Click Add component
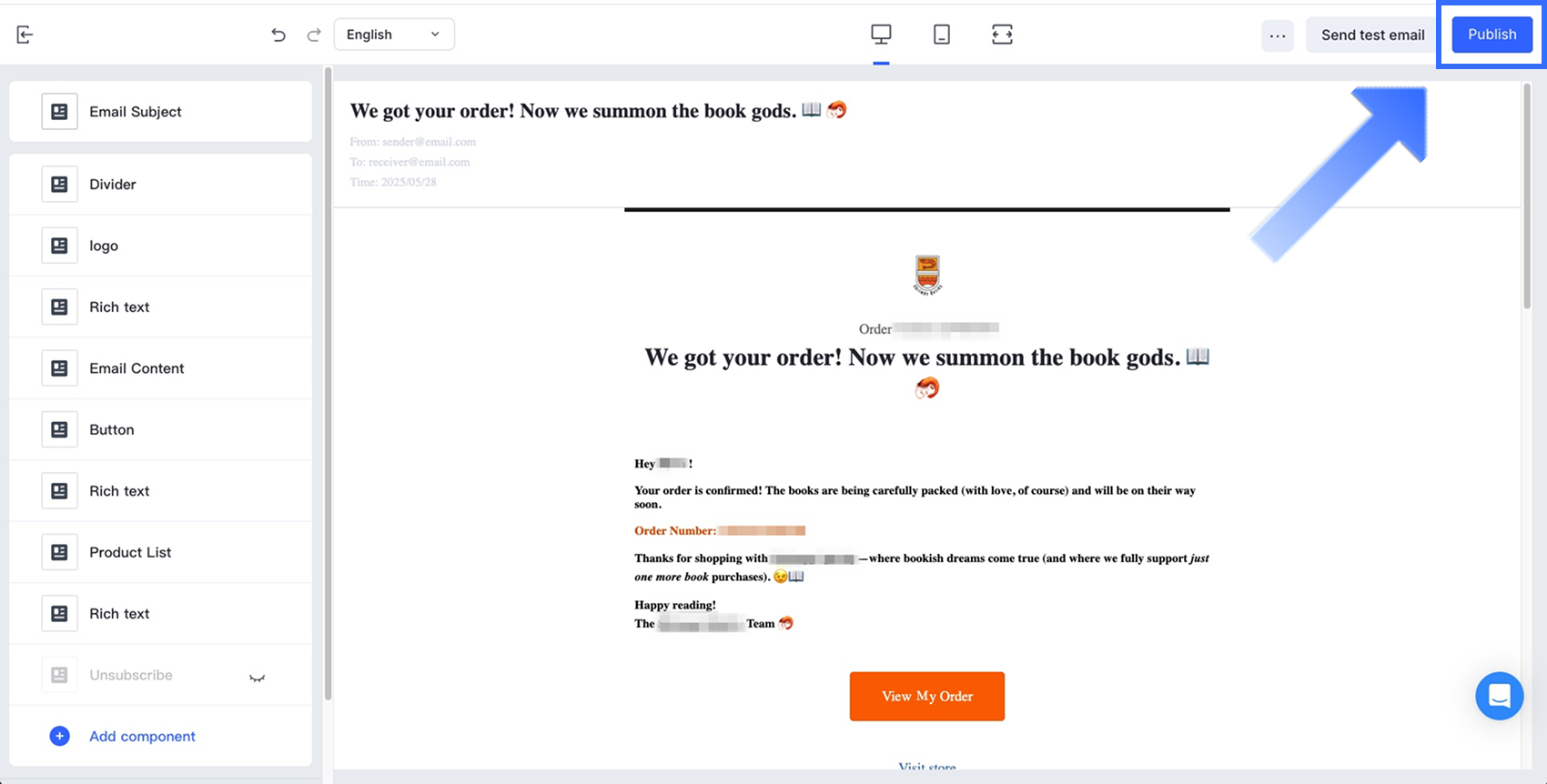1547x784 pixels. click(x=142, y=736)
